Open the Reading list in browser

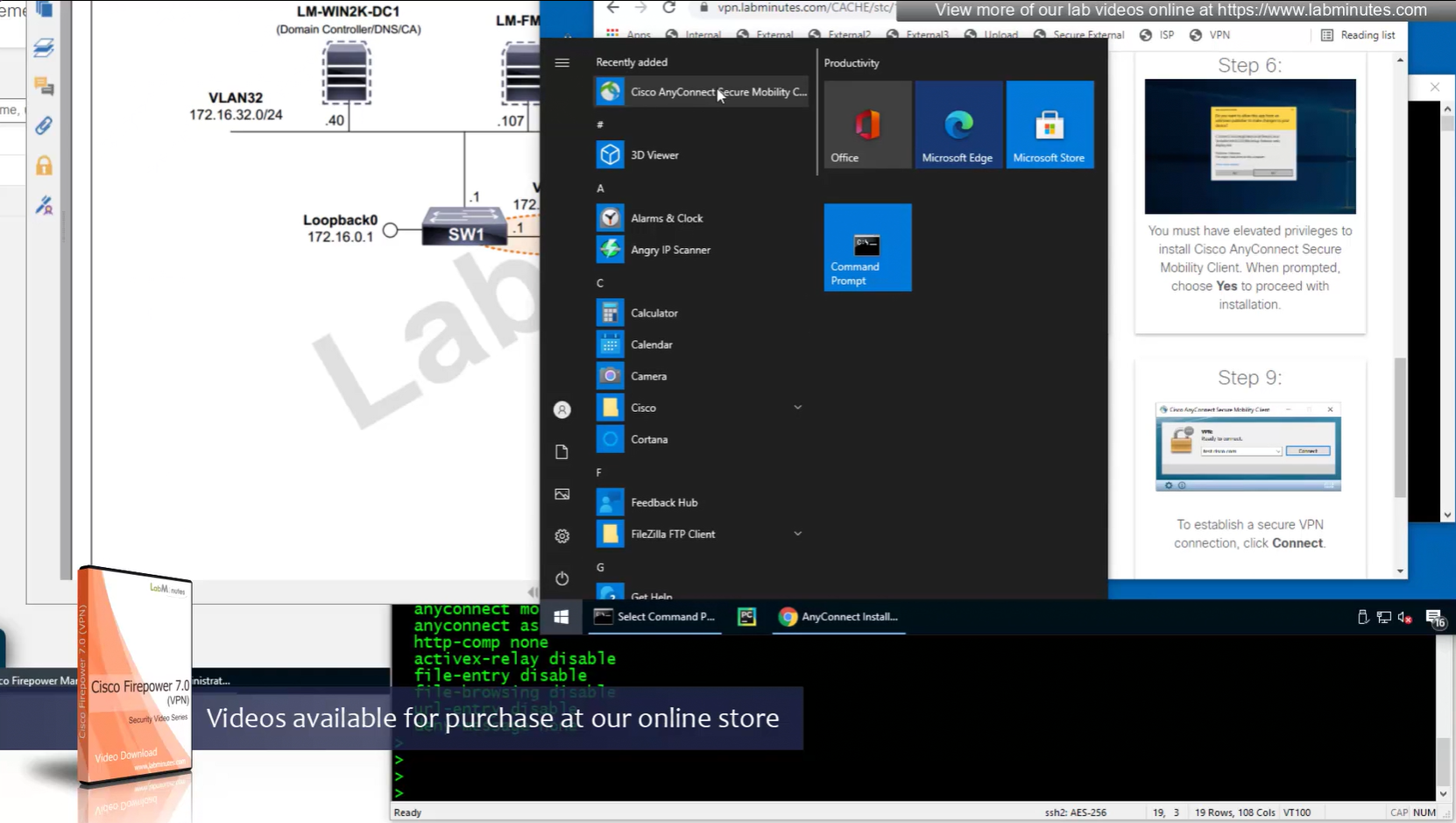point(1358,35)
